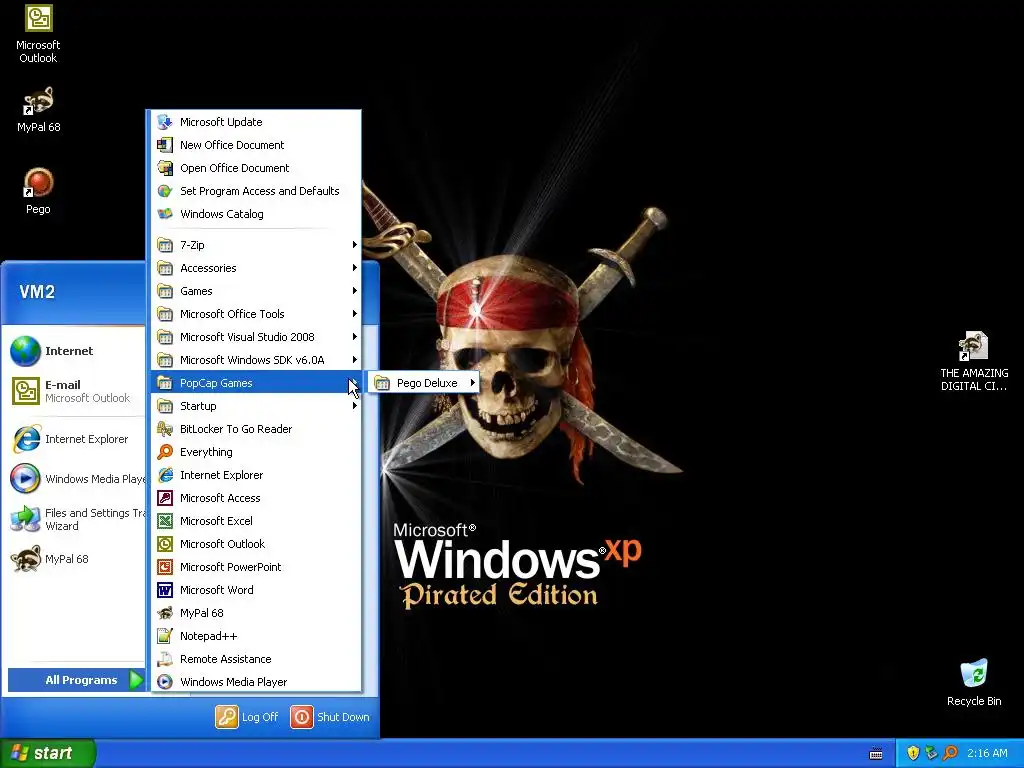Viewport: 1024px width, 768px height.
Task: Click the Windows Catalog icon
Action: [x=165, y=214]
